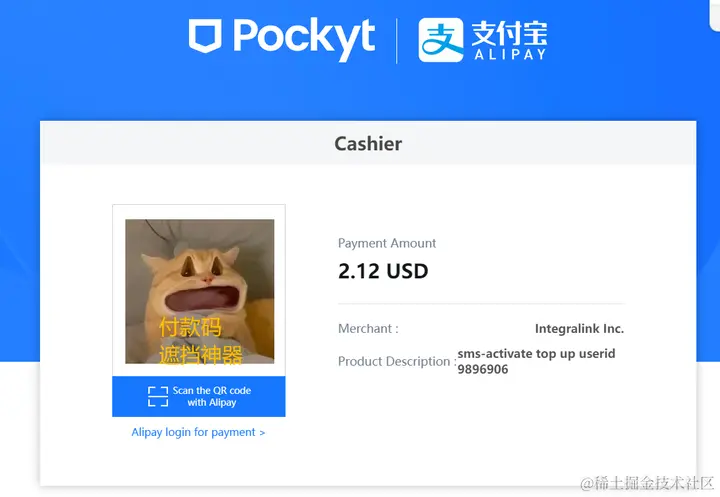
Task: Click the sms-activate top up userid text
Action: (536, 354)
